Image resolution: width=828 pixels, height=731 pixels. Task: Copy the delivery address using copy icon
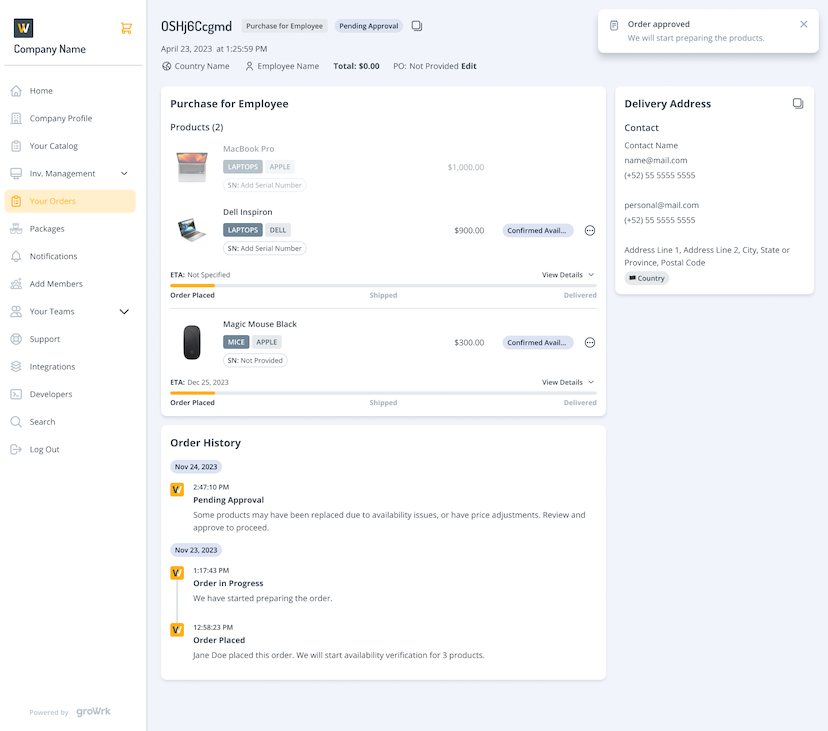click(797, 103)
